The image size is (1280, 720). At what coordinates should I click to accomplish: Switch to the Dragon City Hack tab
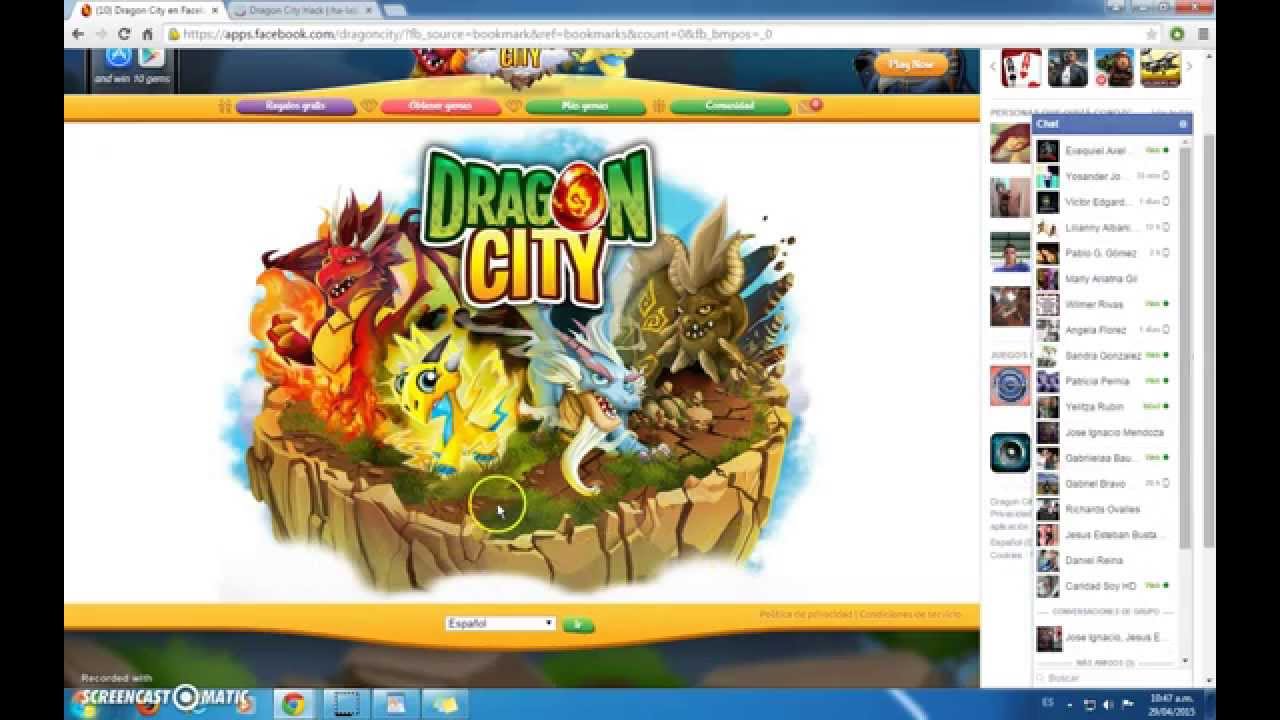[301, 10]
